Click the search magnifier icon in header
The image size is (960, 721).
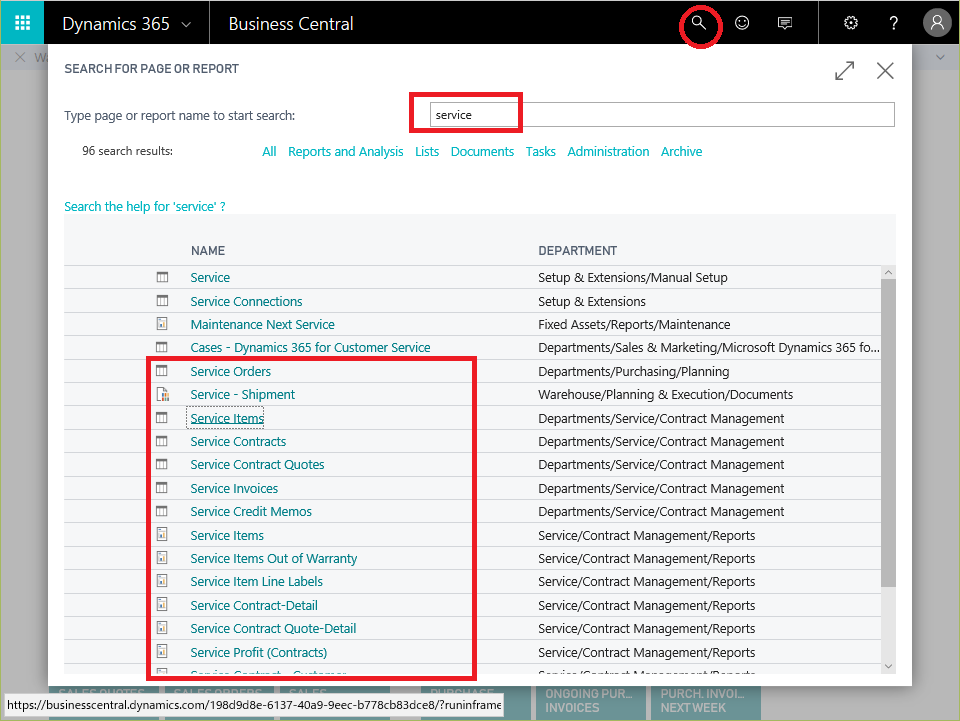pyautogui.click(x=699, y=23)
